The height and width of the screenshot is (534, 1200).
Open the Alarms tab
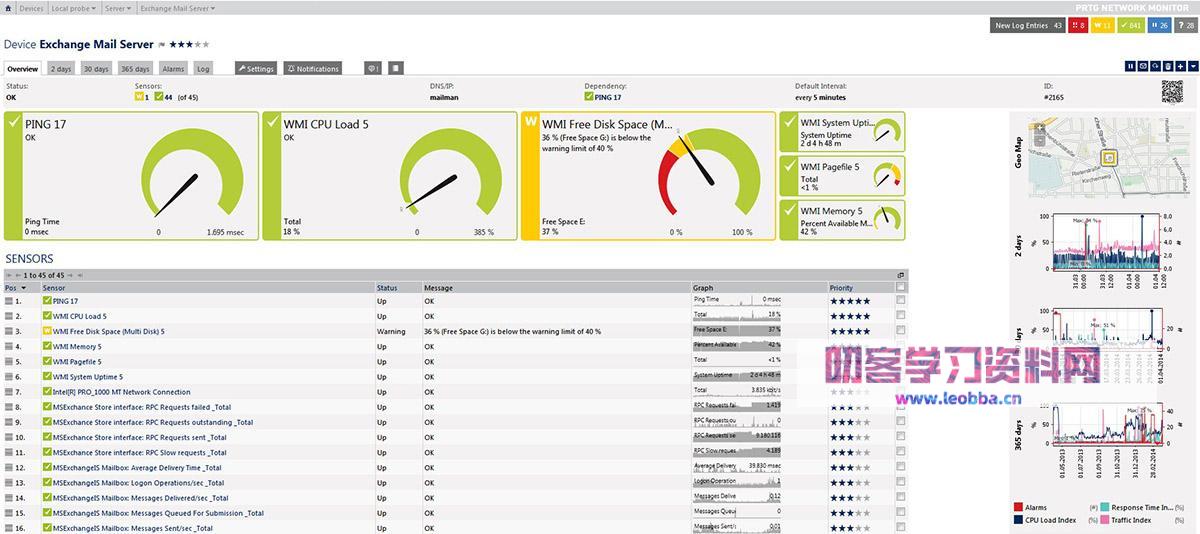[x=173, y=69]
